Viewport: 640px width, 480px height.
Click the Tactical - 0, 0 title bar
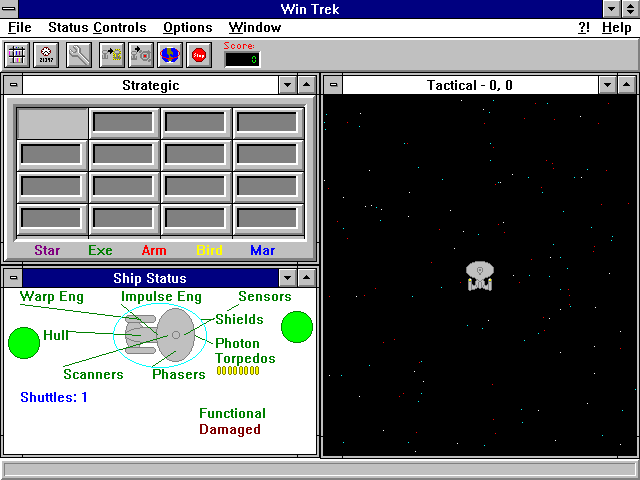coord(470,85)
